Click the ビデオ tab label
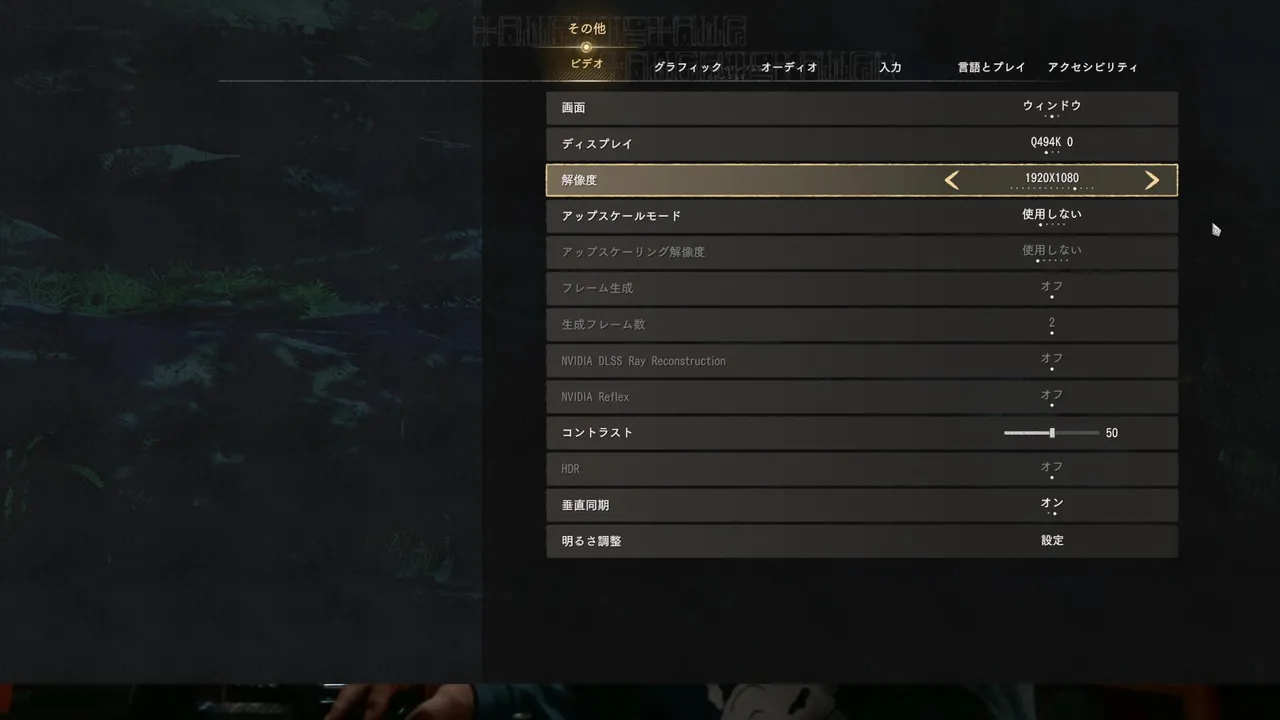1280x720 pixels. [587, 63]
